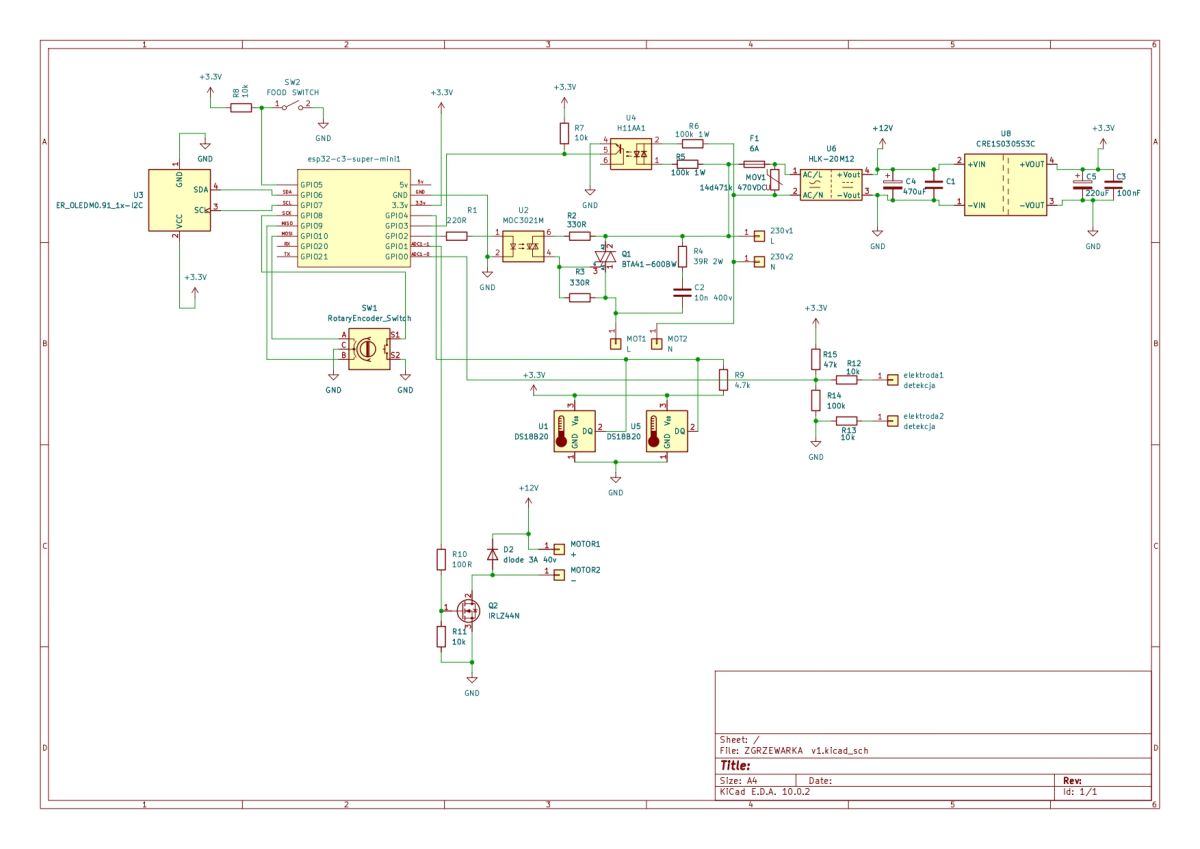The height and width of the screenshot is (849, 1200).
Task: Click the Q1 BTA41-600BW triac symbol
Action: pos(604,257)
